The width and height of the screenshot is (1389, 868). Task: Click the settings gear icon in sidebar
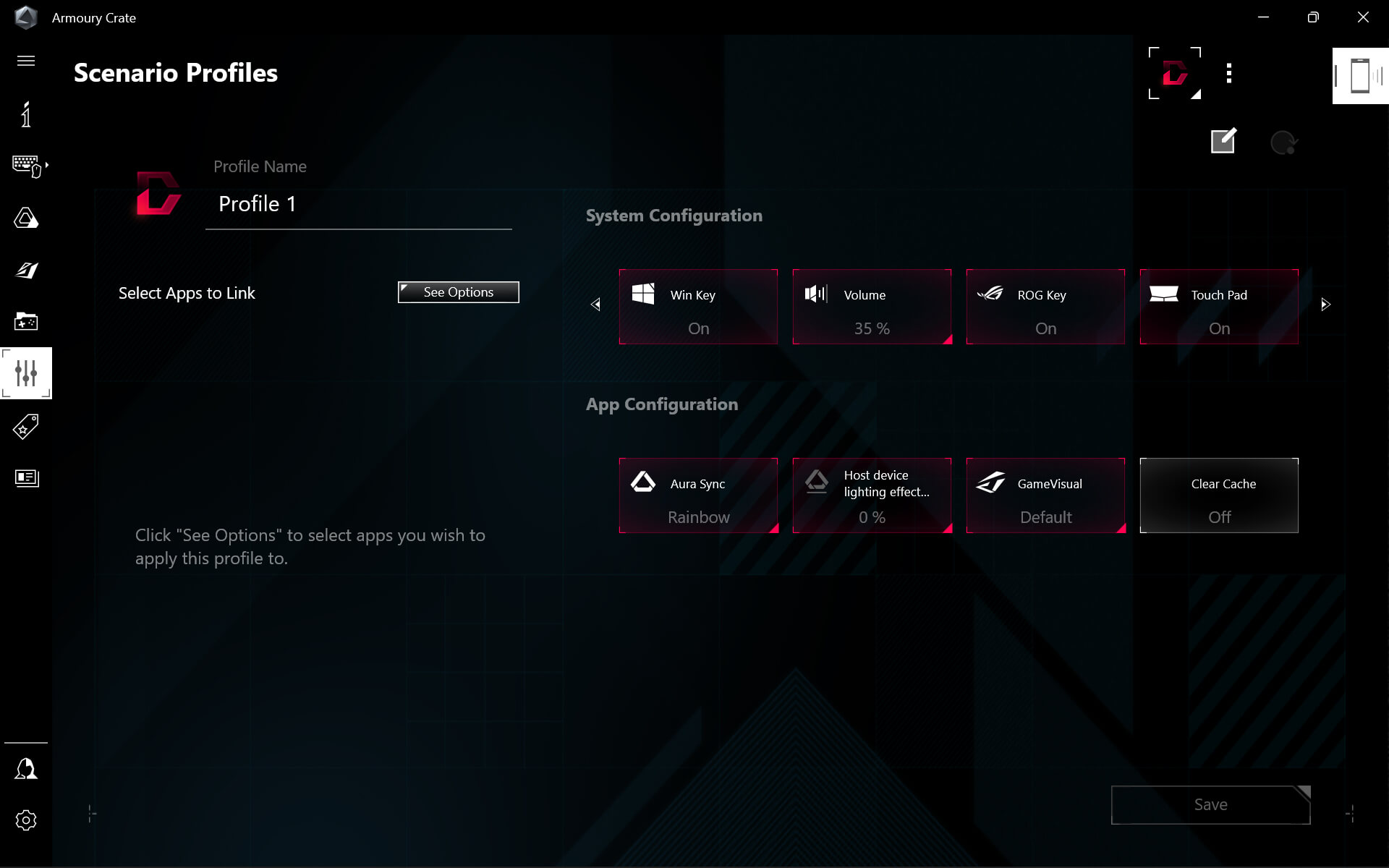26,820
